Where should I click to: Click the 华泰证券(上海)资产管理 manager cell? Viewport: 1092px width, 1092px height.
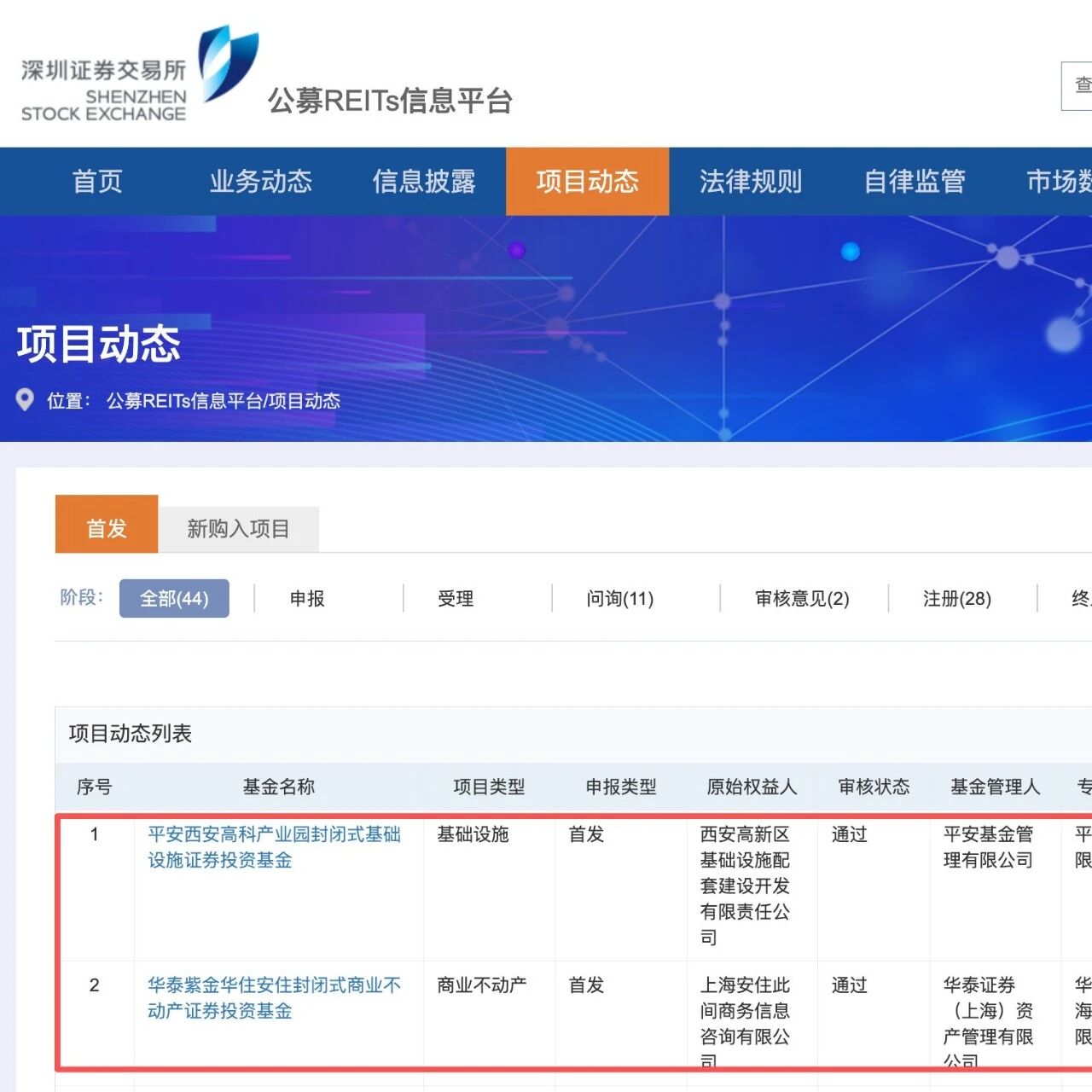point(988,1022)
